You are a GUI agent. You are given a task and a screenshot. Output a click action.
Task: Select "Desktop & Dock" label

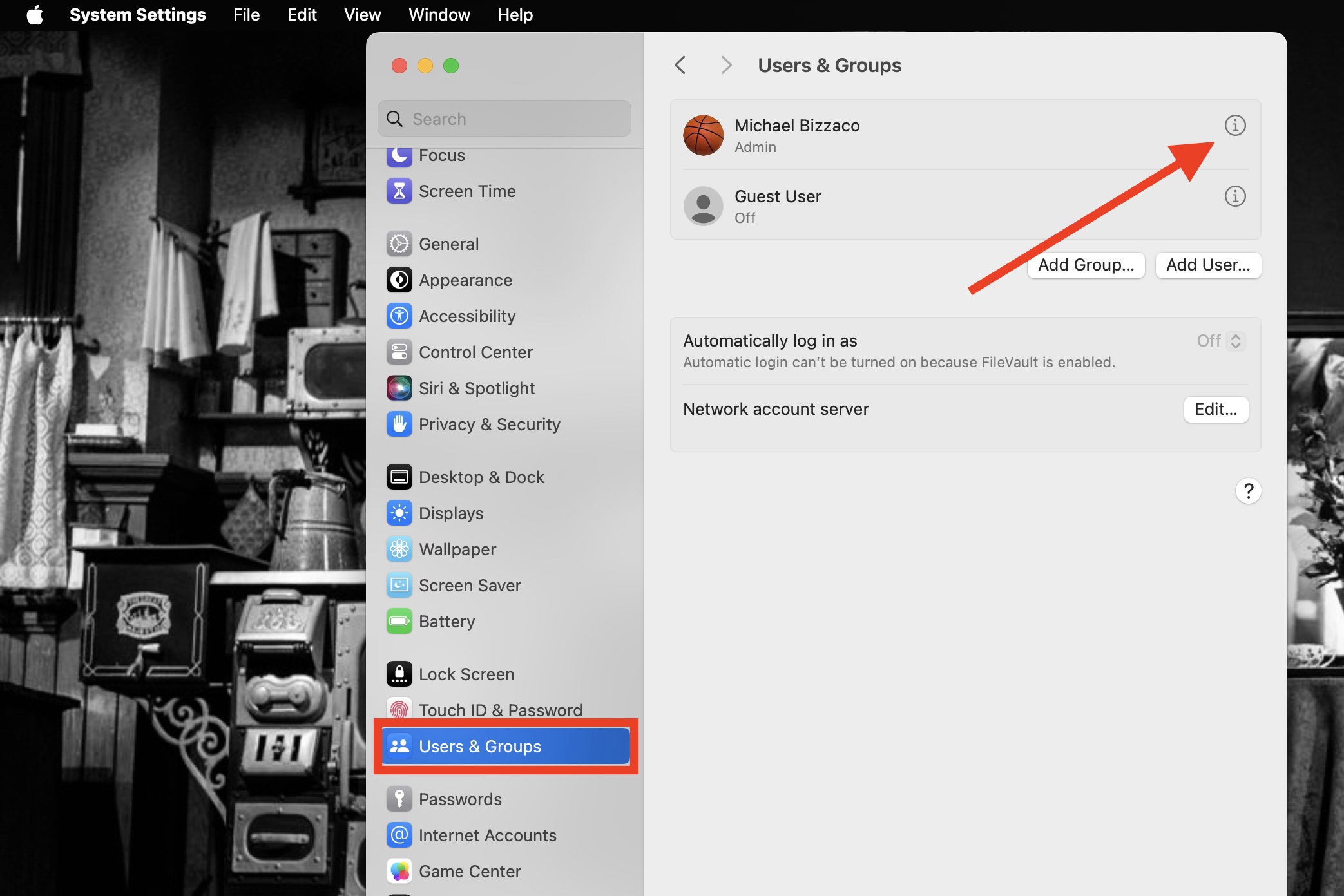(x=481, y=477)
